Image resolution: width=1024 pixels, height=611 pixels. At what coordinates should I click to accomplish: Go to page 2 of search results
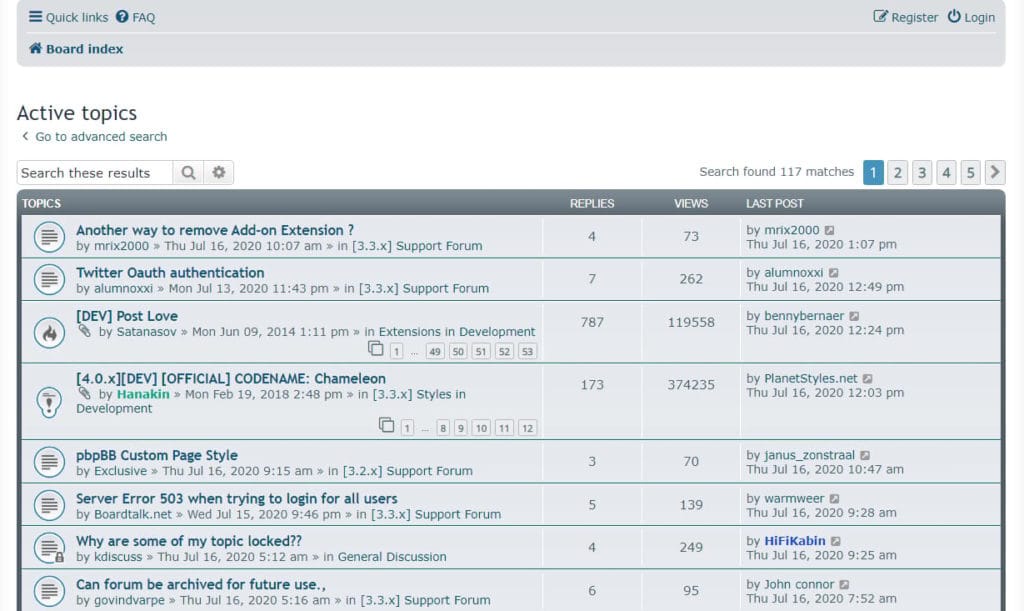[897, 172]
